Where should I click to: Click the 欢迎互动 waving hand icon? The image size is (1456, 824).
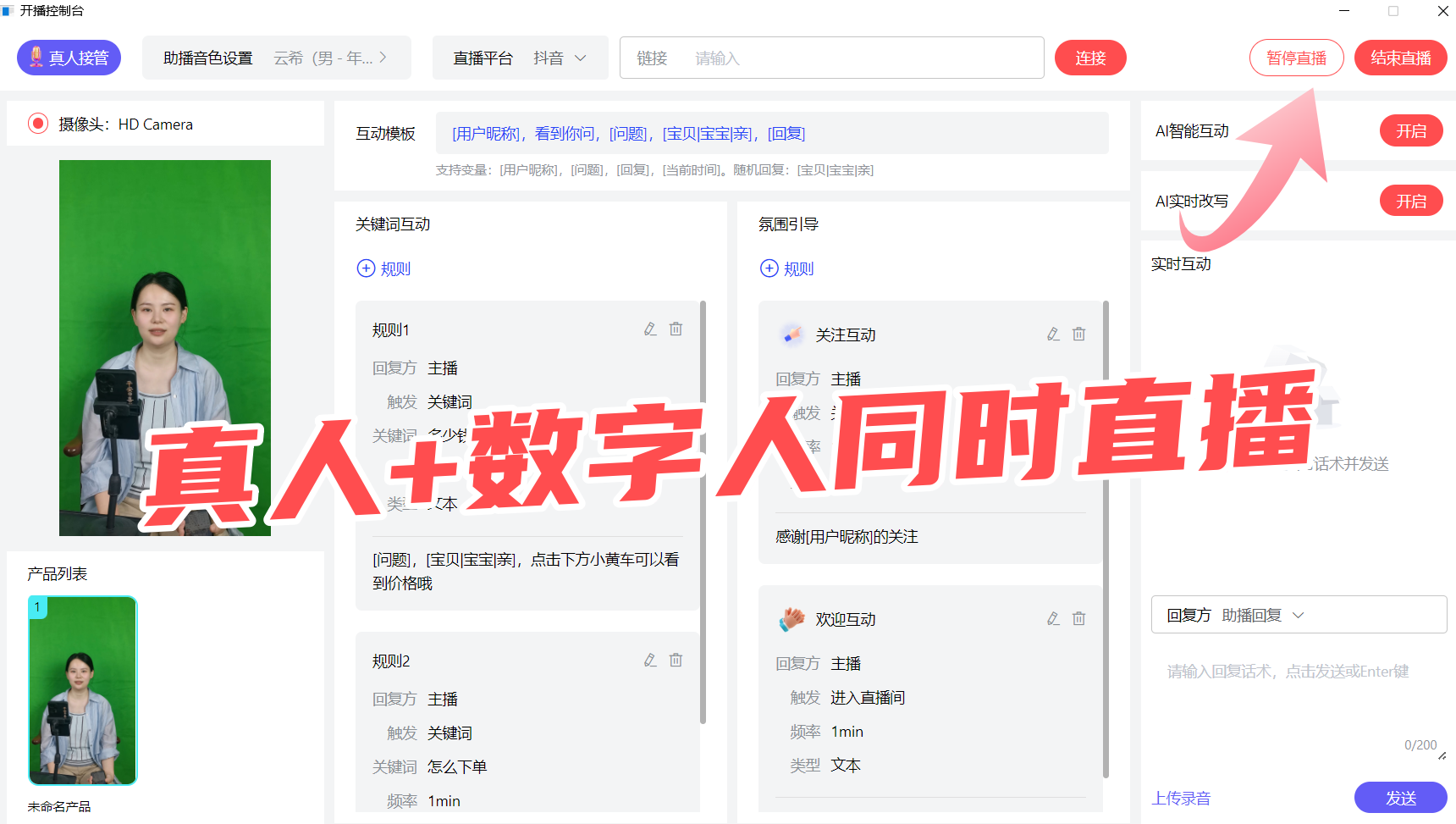[x=791, y=619]
